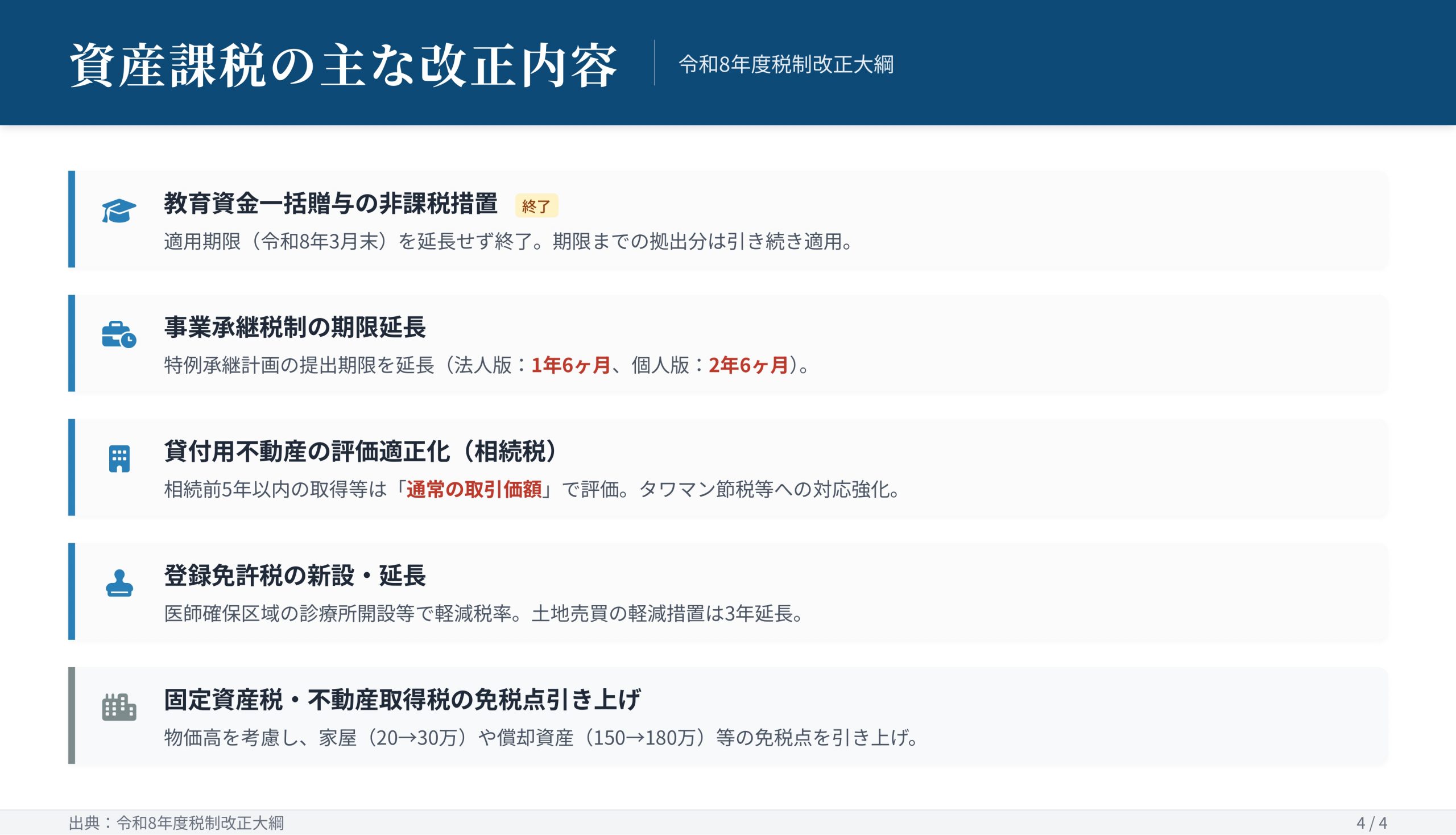
Task: Click the rubber stamp icon
Action: tap(119, 582)
